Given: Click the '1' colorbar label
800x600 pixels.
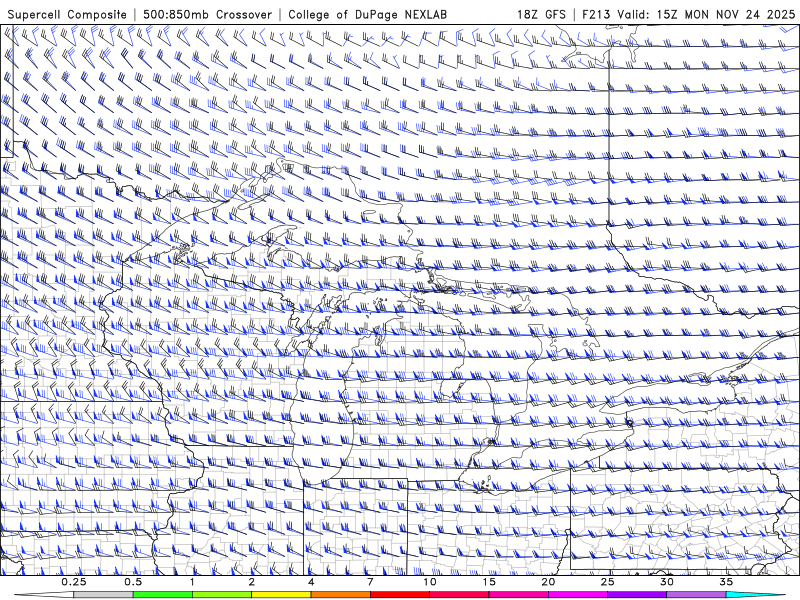Looking at the screenshot, I should coord(192,582).
